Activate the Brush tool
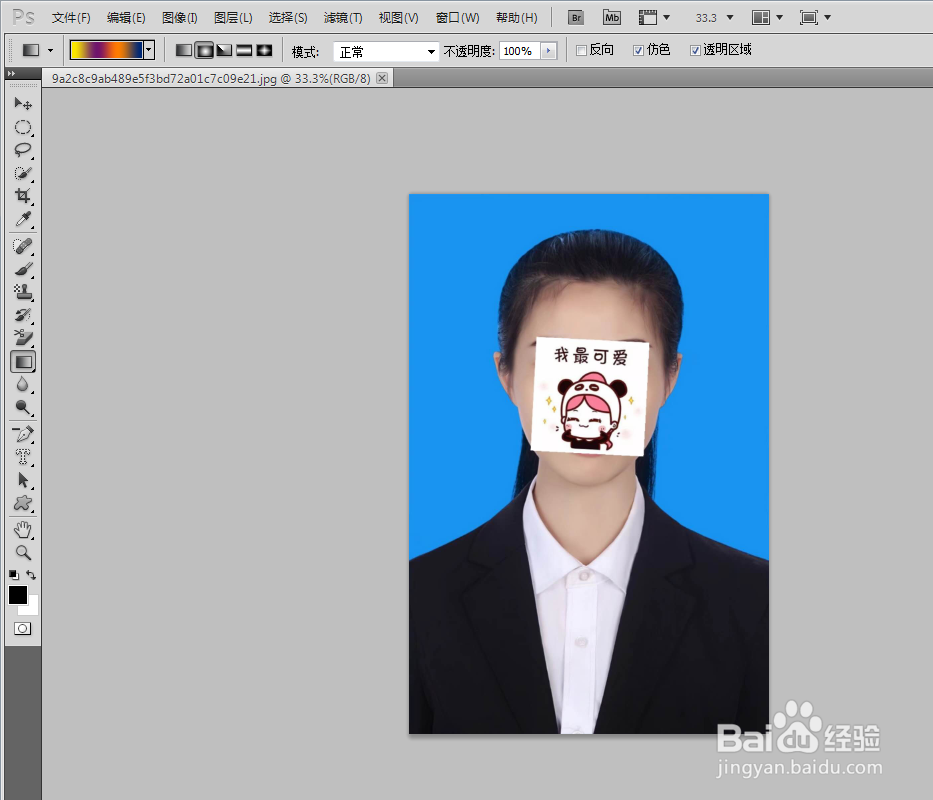 (23, 270)
